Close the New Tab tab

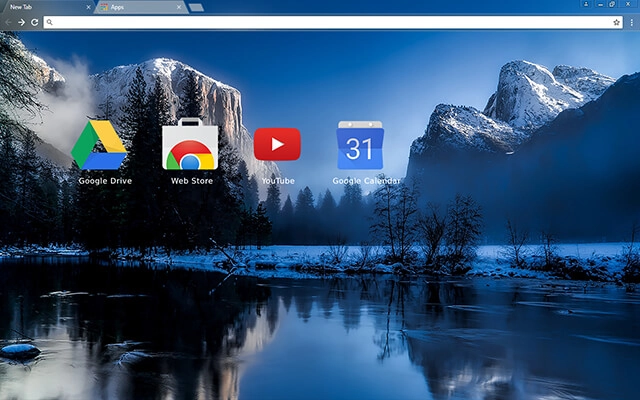pyautogui.click(x=89, y=7)
